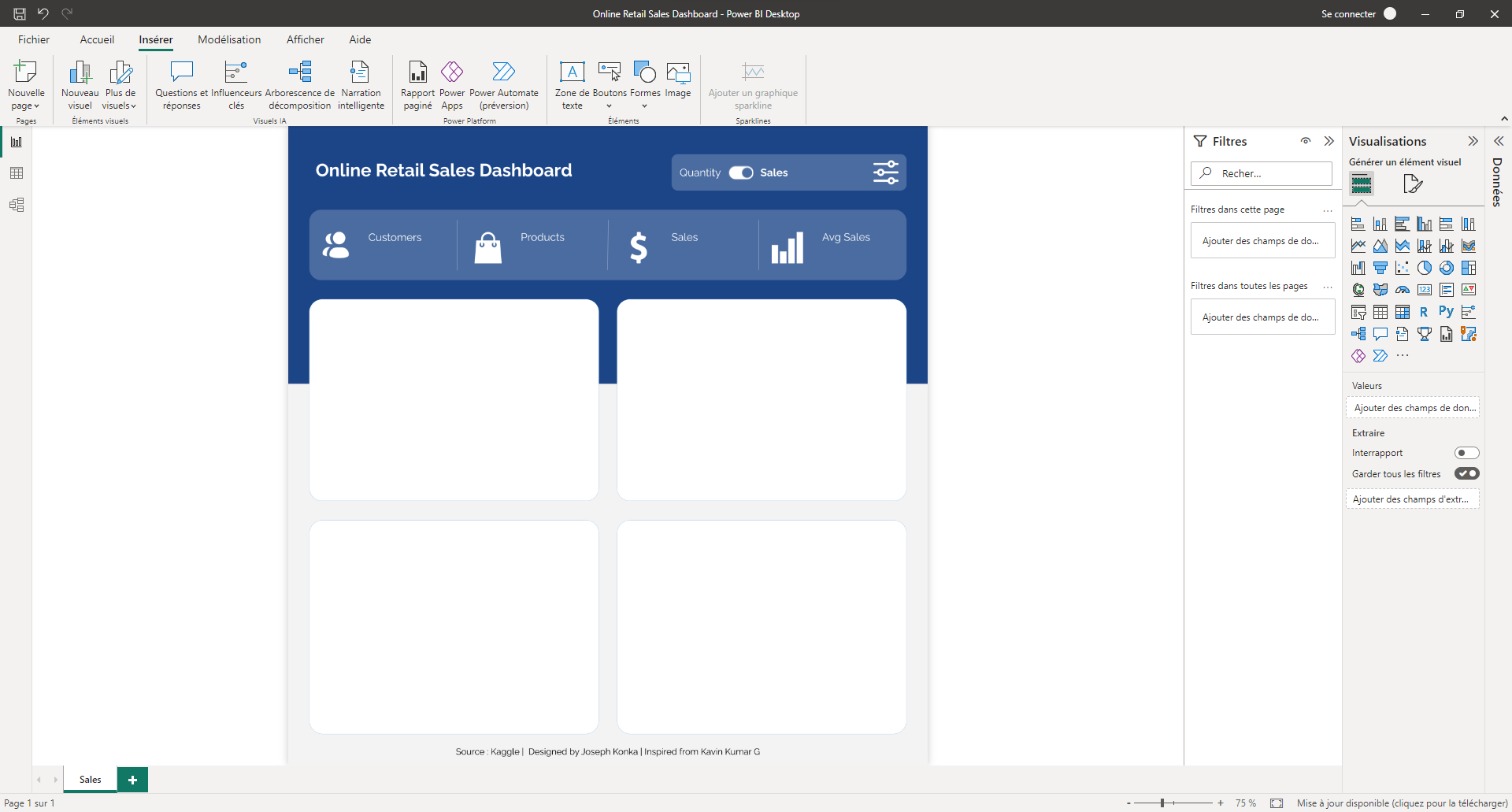Insert Questions et réponses visual
Image resolution: width=1512 pixels, height=812 pixels.
click(x=181, y=86)
